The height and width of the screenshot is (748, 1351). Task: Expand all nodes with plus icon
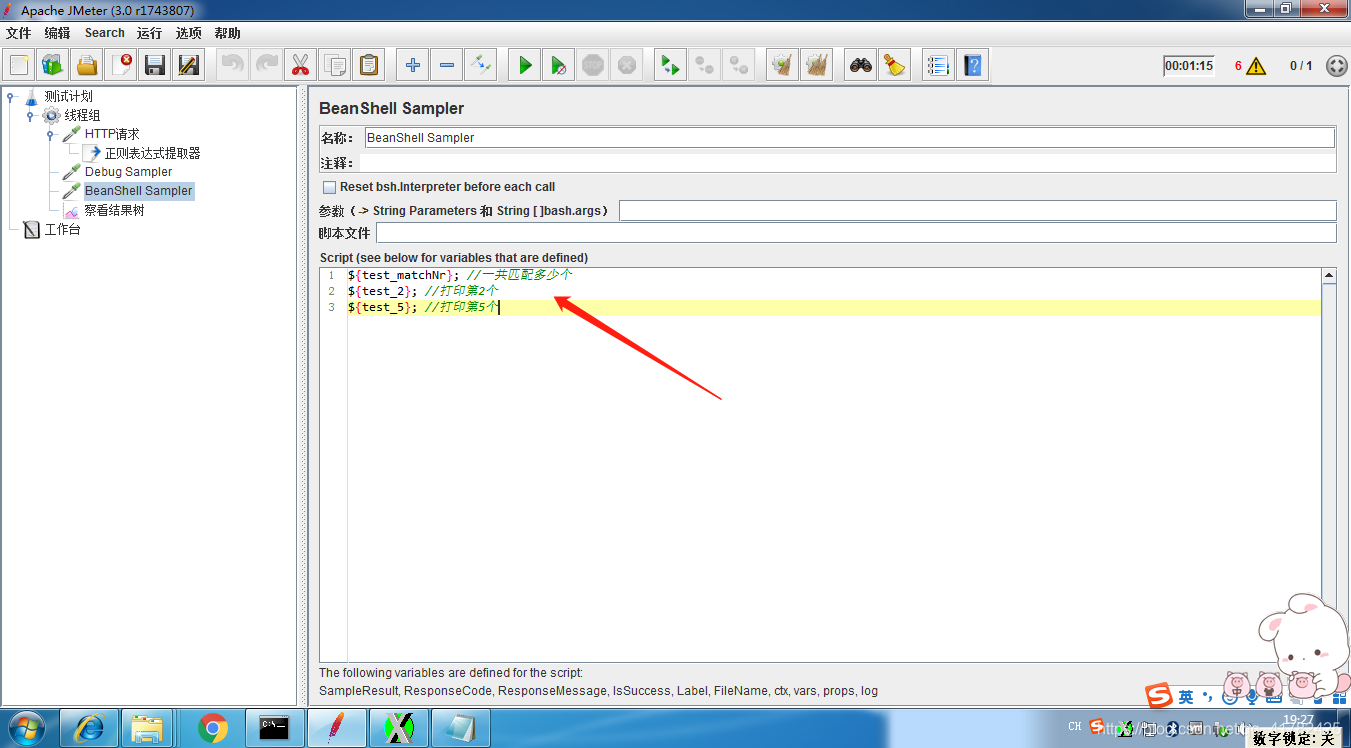click(413, 66)
